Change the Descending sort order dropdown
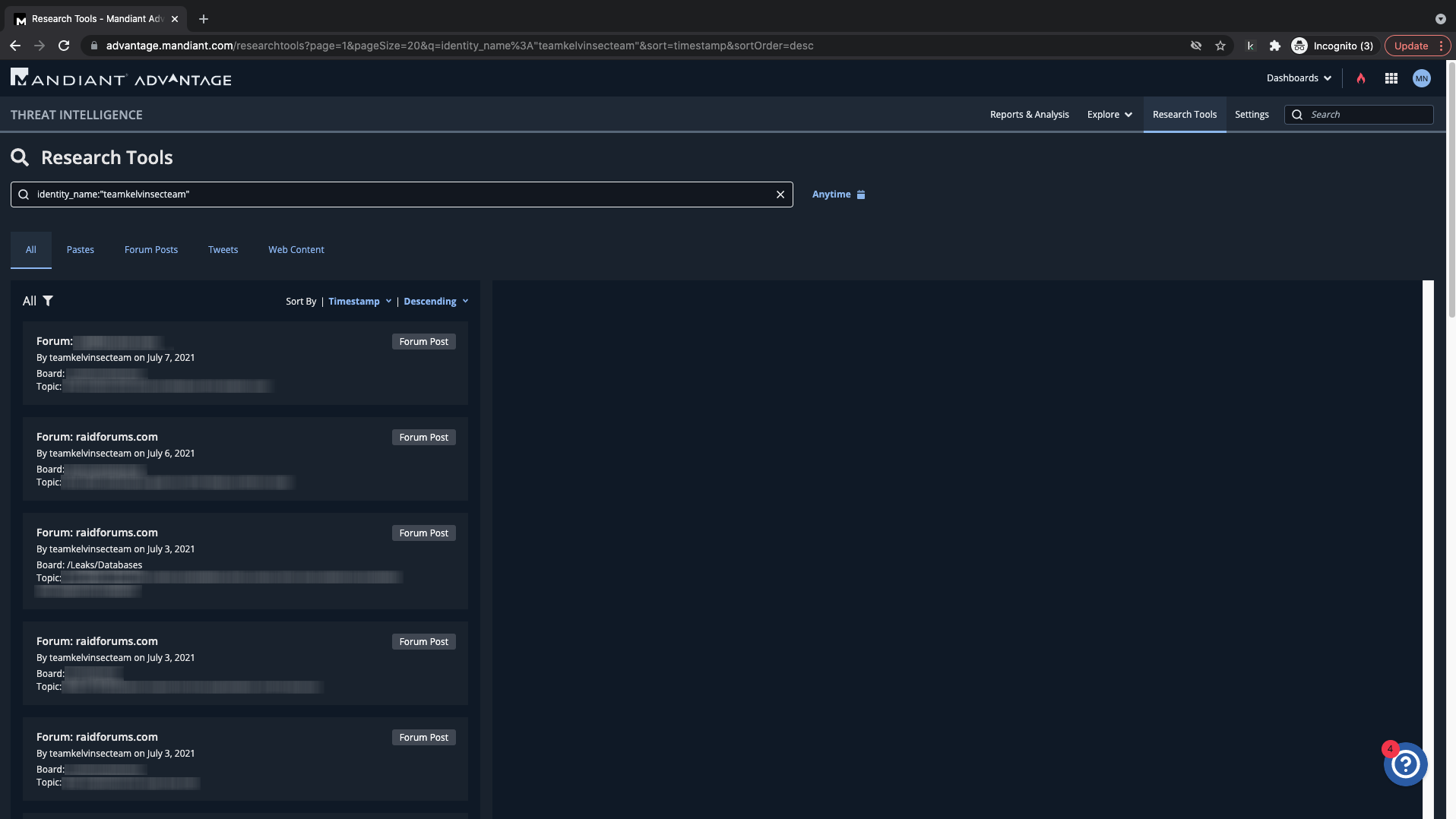 click(435, 302)
